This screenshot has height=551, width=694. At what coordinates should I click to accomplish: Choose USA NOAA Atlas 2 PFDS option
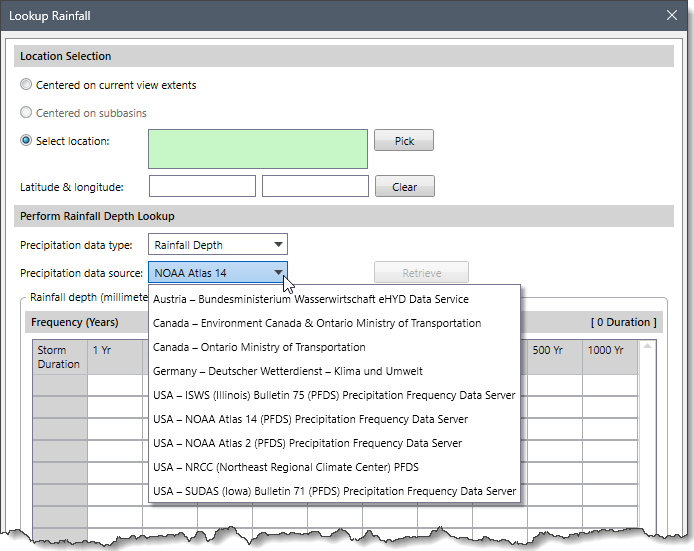click(334, 443)
